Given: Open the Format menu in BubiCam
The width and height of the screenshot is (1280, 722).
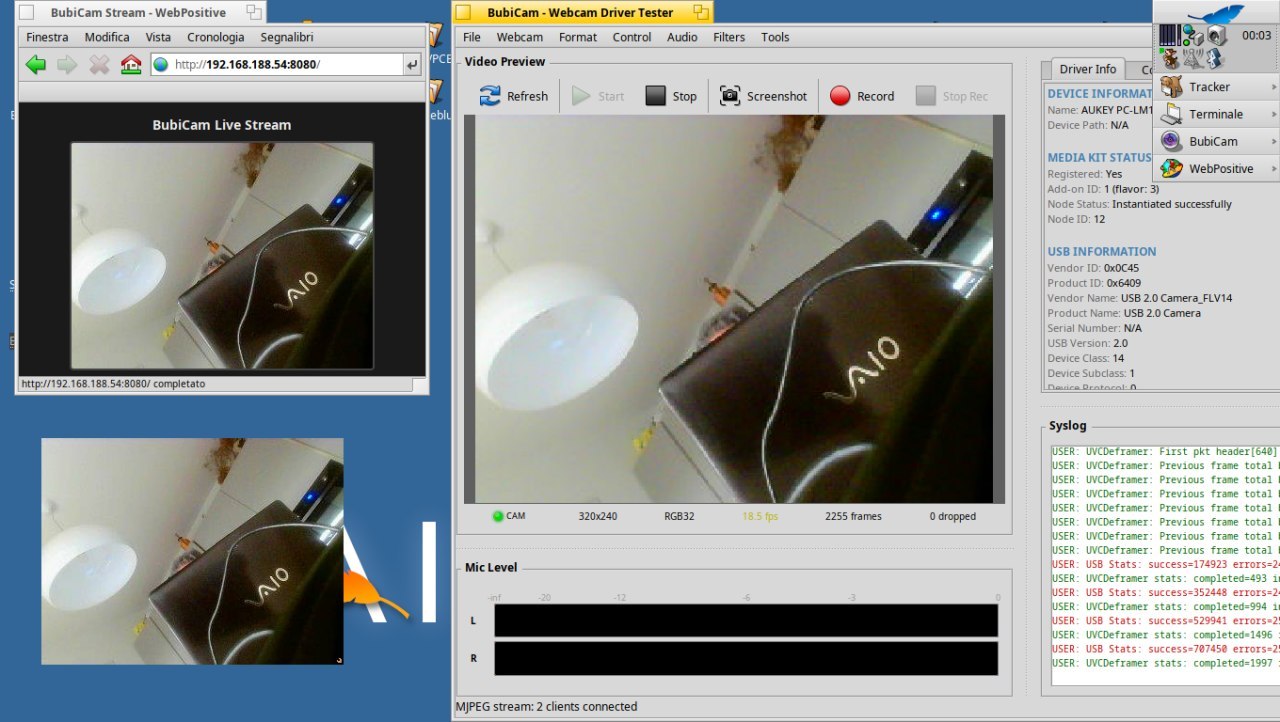Looking at the screenshot, I should [x=578, y=37].
